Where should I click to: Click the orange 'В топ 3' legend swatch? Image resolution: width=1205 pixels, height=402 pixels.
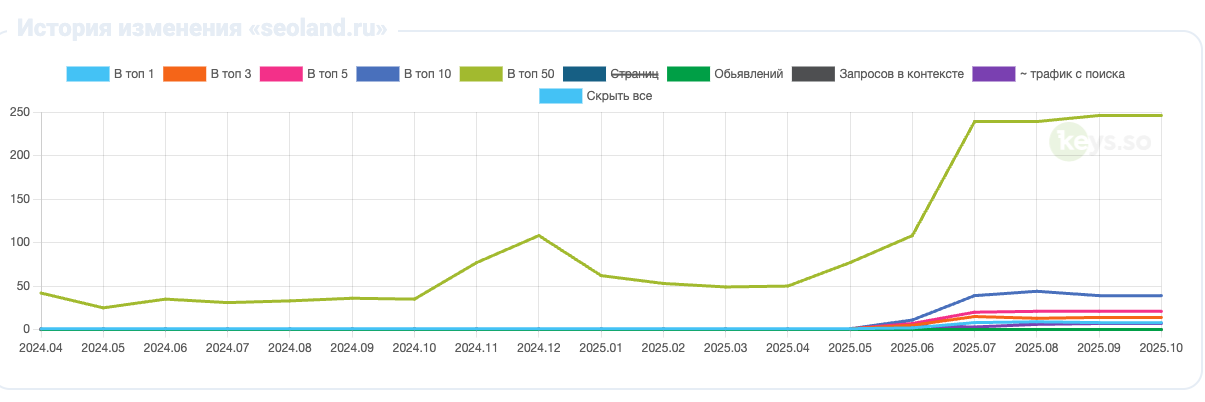pos(183,73)
